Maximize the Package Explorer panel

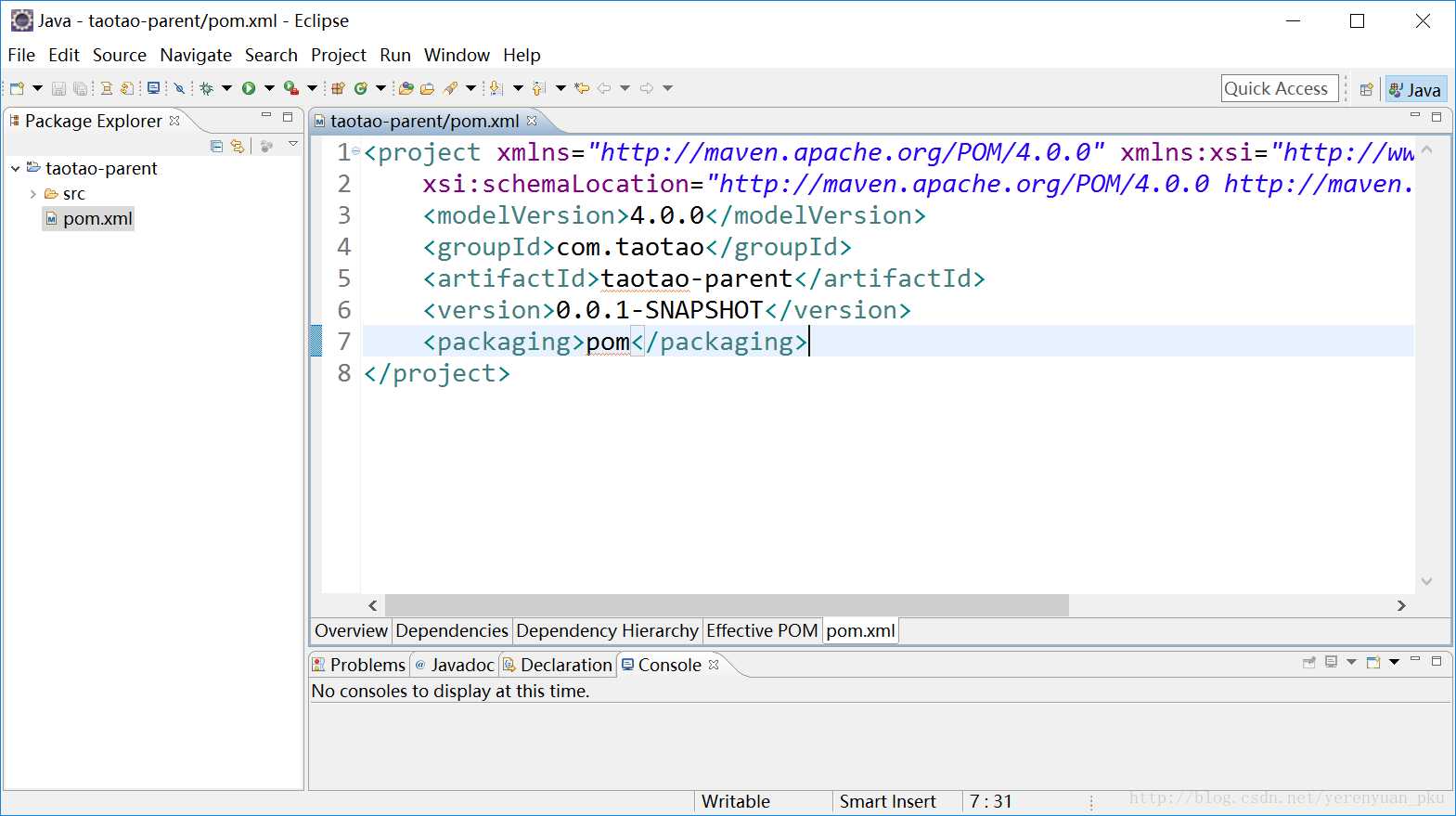coord(288,117)
